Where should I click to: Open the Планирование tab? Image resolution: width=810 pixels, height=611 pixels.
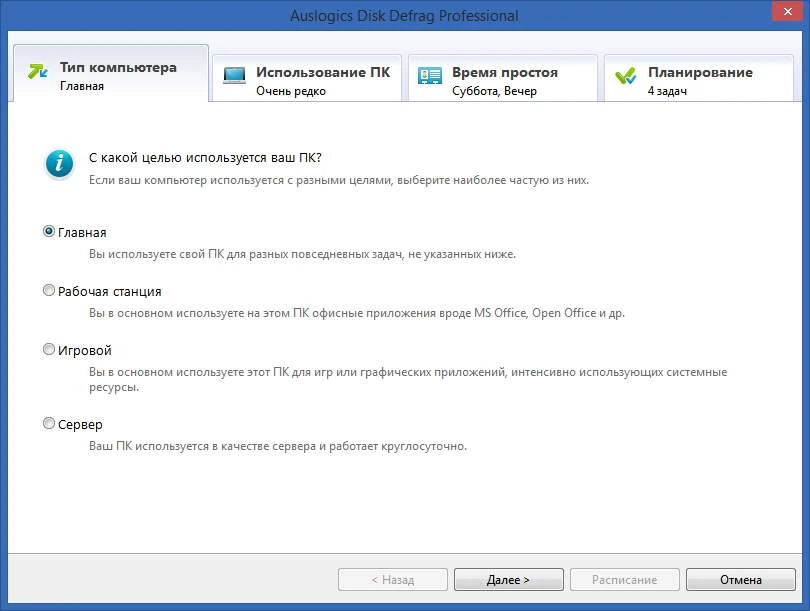(x=698, y=78)
